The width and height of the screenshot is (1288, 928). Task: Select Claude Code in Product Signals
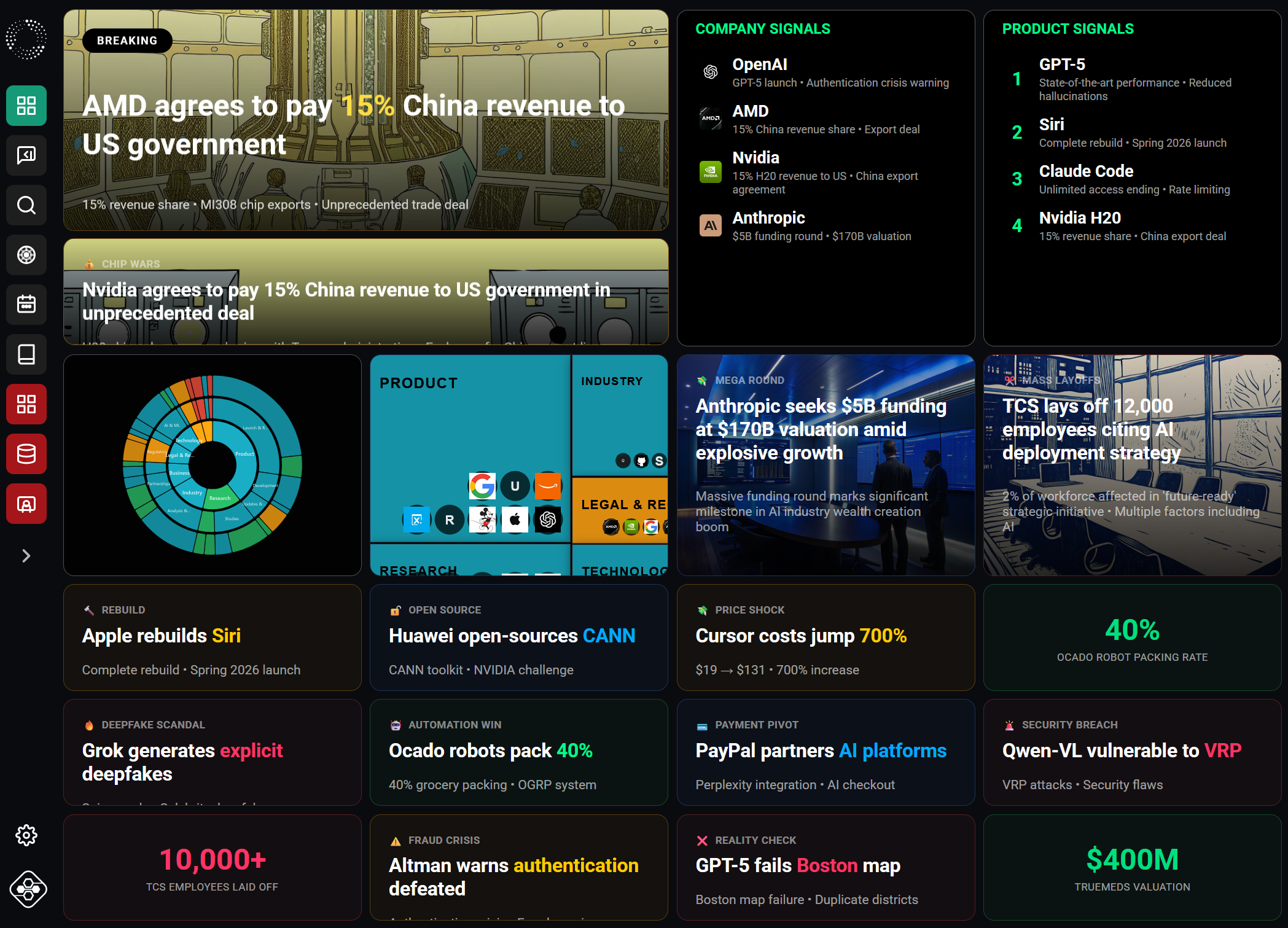1085,171
